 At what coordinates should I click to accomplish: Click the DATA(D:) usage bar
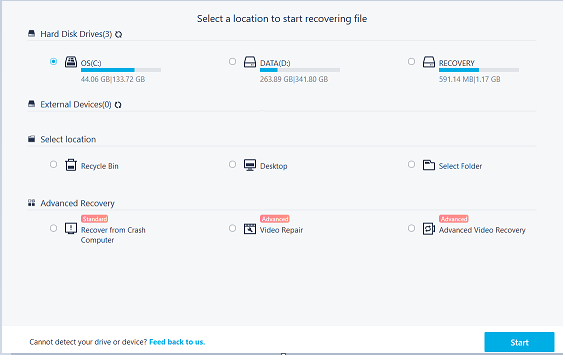300,70
